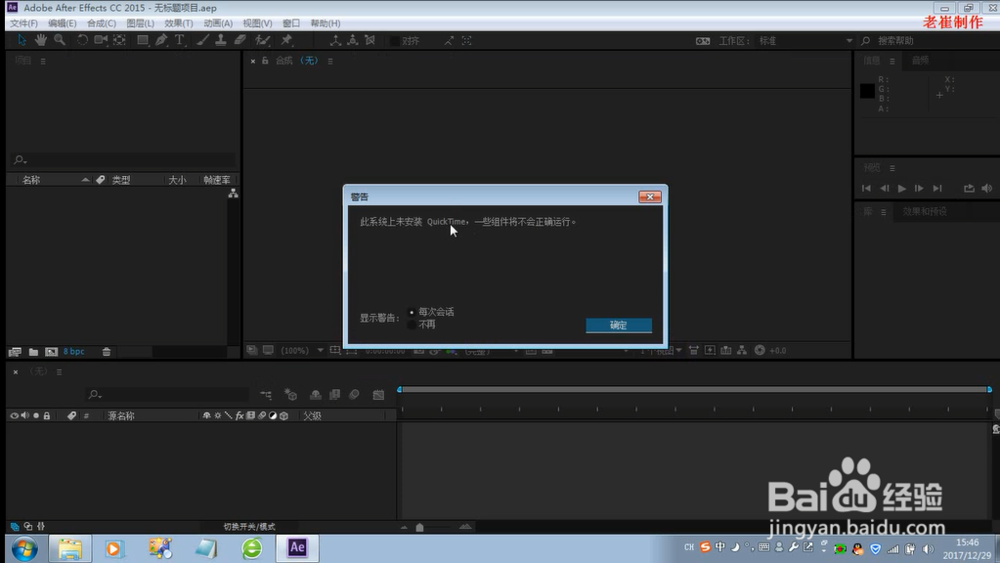Viewport: 1000px width, 563px height.
Task: Click the timeline zoom slider handle
Action: tap(420, 527)
